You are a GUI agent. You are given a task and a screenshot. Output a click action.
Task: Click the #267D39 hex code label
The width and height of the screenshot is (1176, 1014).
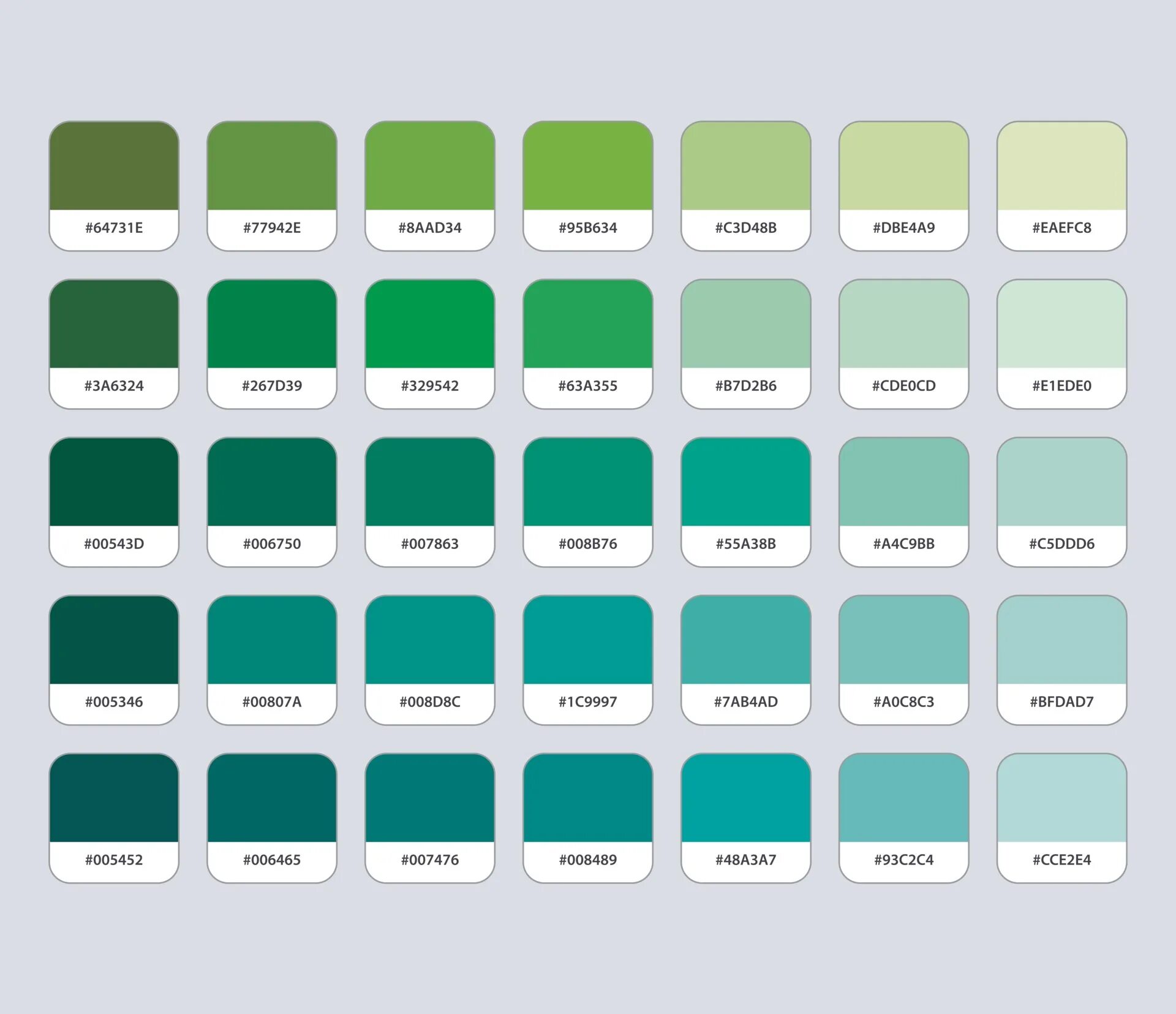pyautogui.click(x=272, y=386)
